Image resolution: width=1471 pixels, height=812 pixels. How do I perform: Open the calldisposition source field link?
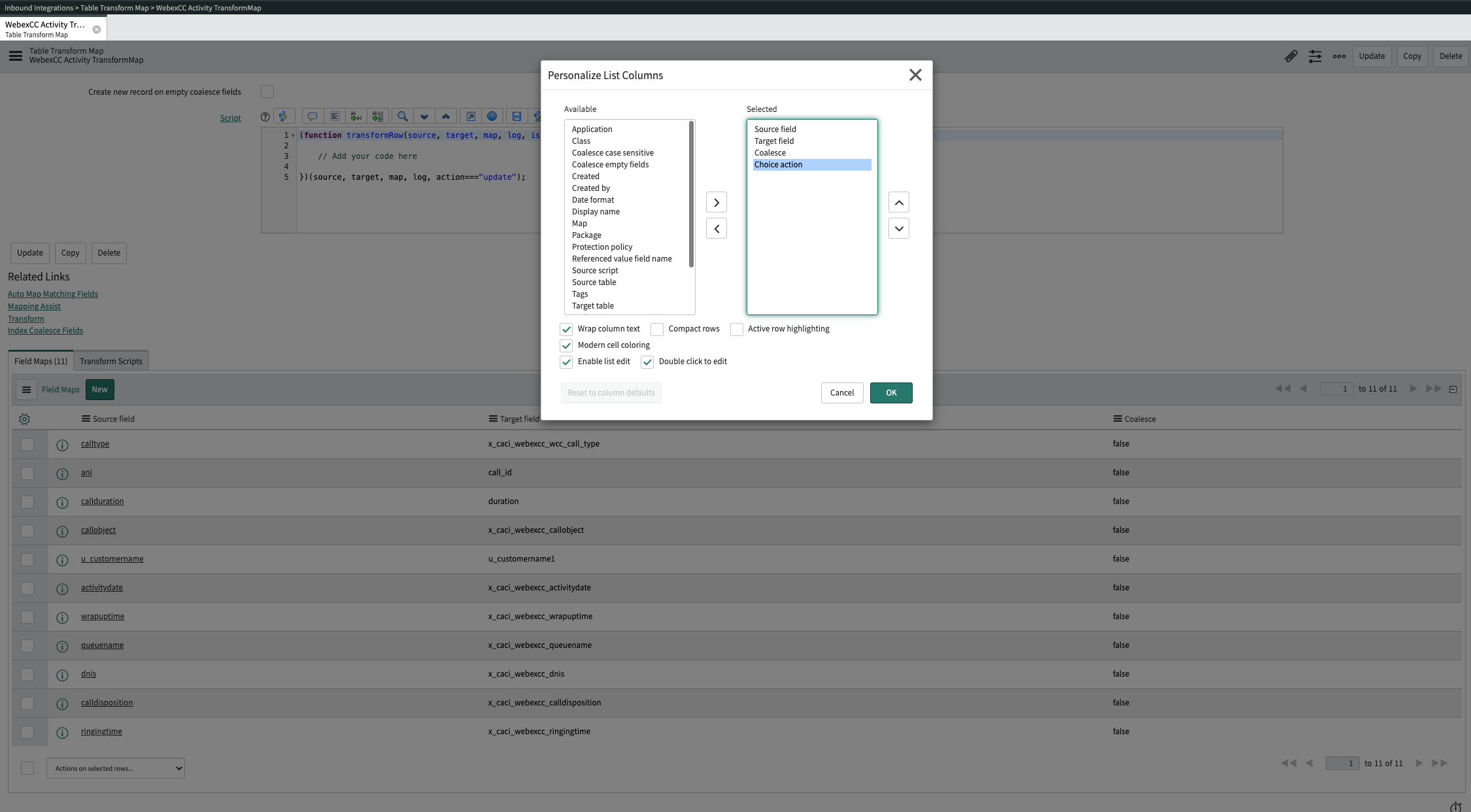107,703
